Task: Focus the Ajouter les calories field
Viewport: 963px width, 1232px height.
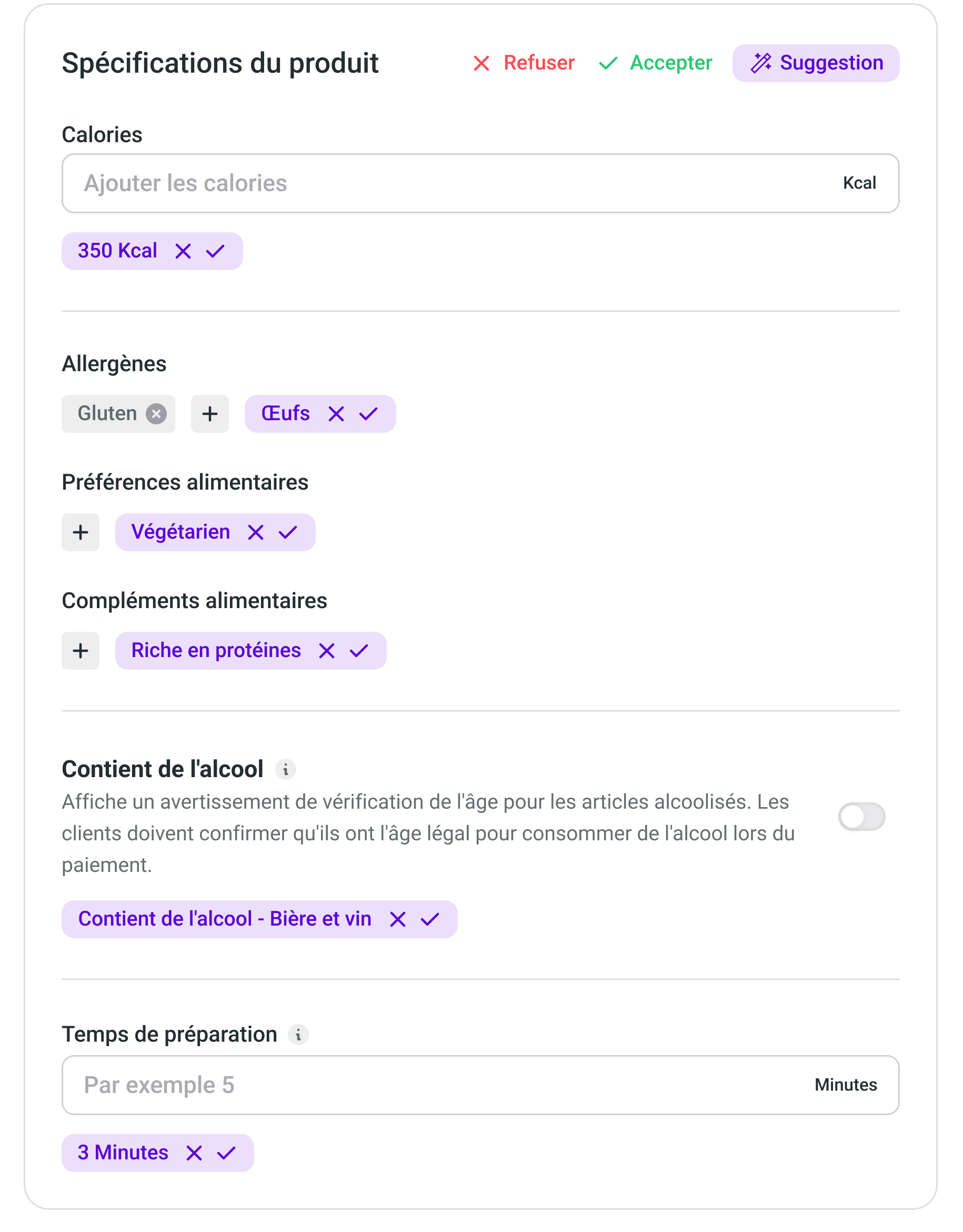Action: pyautogui.click(x=451, y=183)
